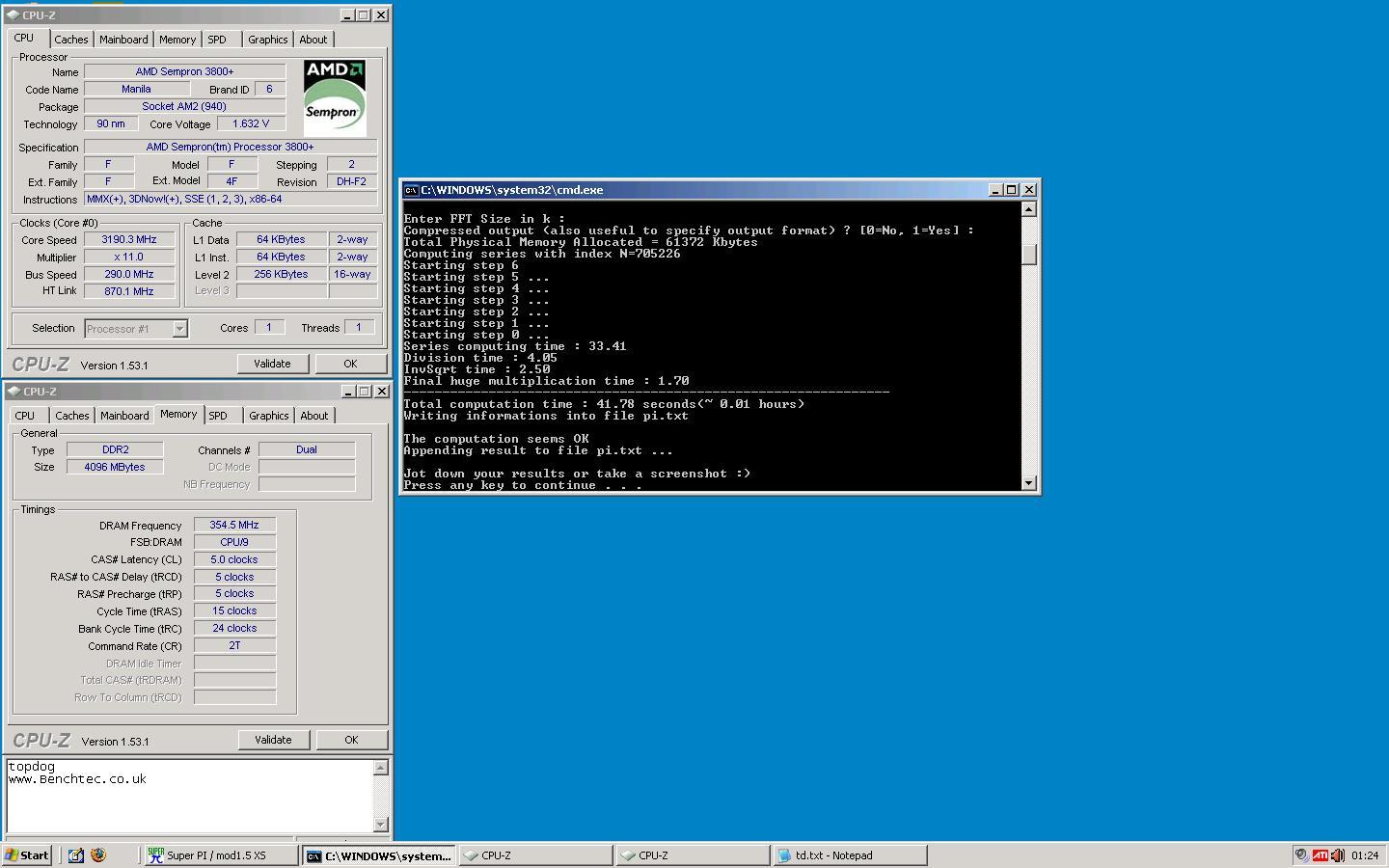Open Memory tab in the processor CPU-Z window
1389x868 pixels.
coord(177,40)
